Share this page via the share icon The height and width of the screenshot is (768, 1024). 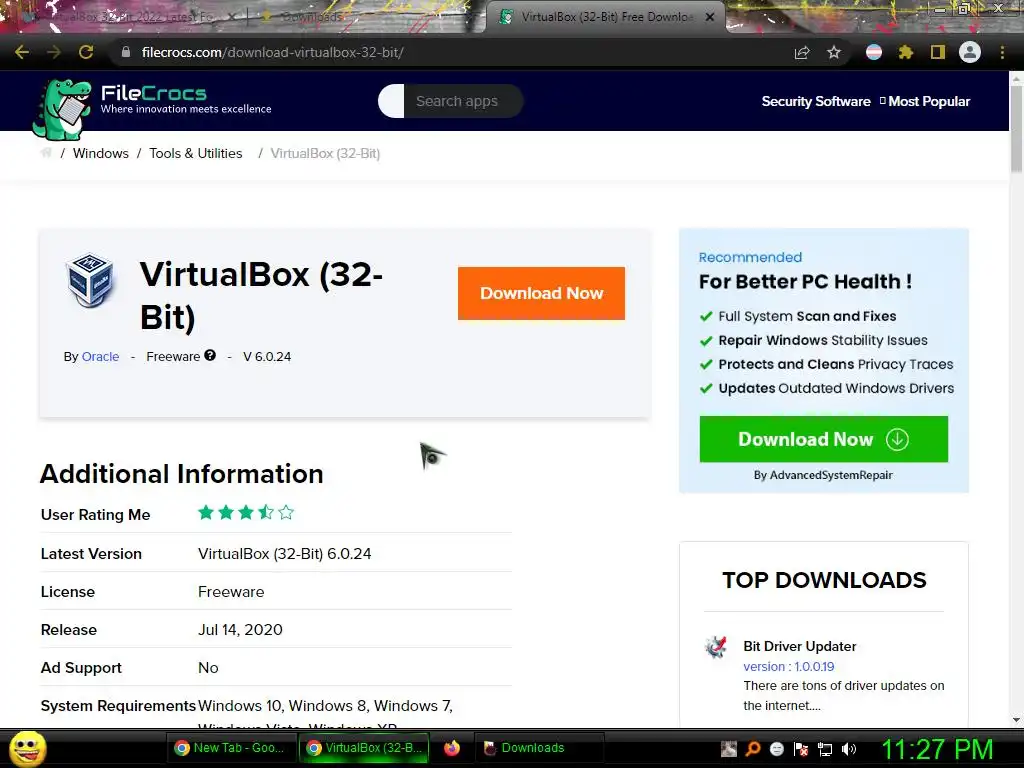pos(802,52)
